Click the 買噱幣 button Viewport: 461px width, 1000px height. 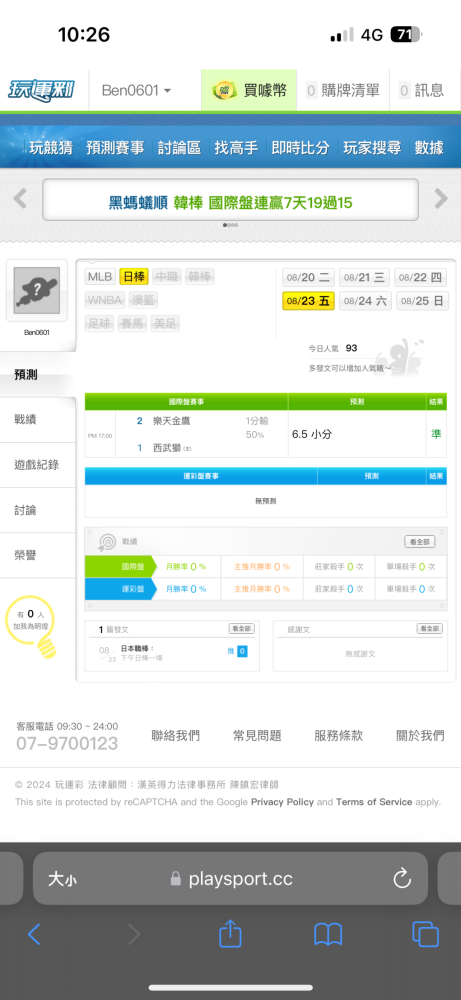point(249,91)
